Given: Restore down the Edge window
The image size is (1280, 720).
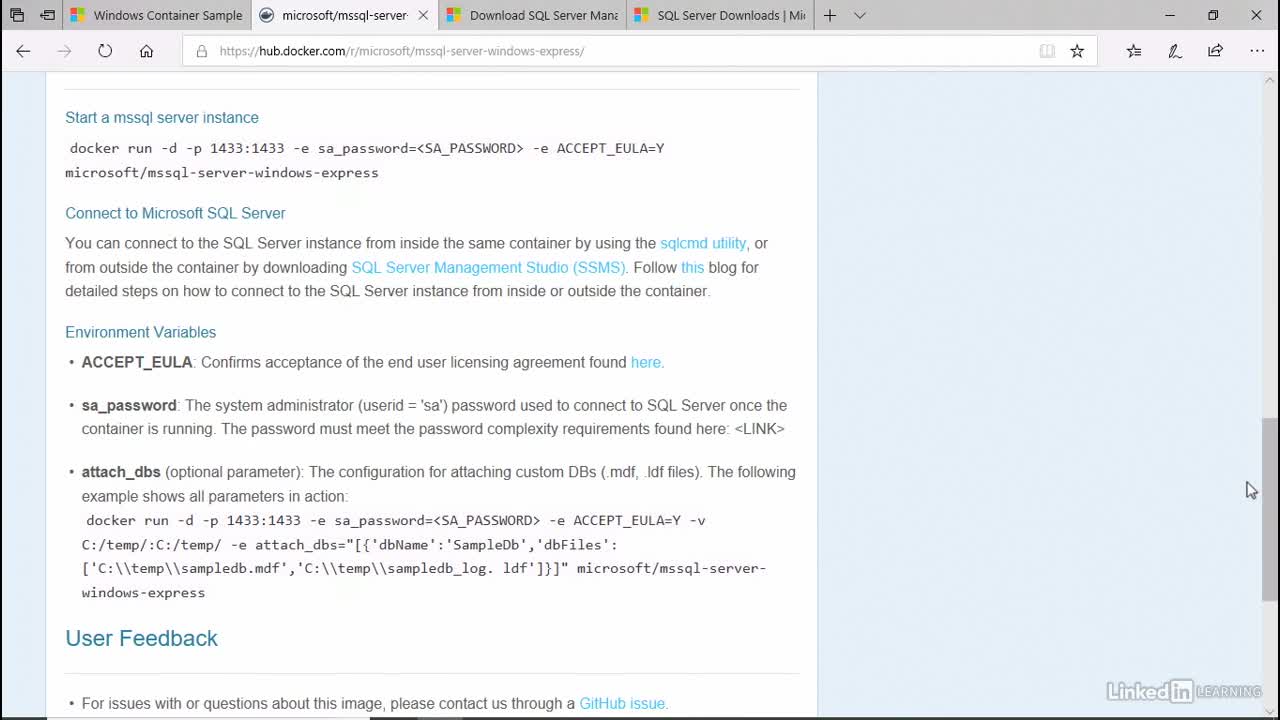Looking at the screenshot, I should pos(1213,15).
